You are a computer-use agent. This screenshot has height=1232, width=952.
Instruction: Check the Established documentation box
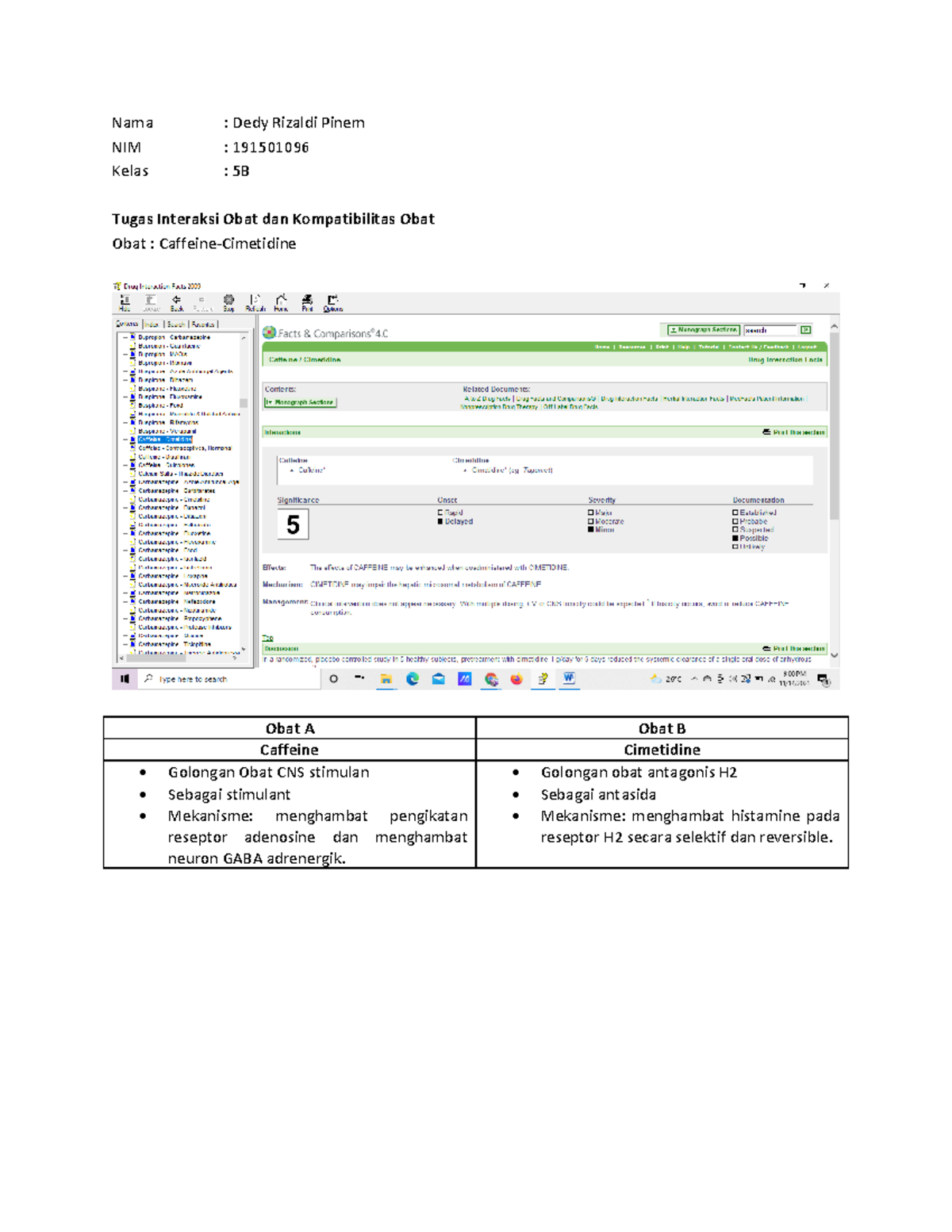click(x=735, y=512)
